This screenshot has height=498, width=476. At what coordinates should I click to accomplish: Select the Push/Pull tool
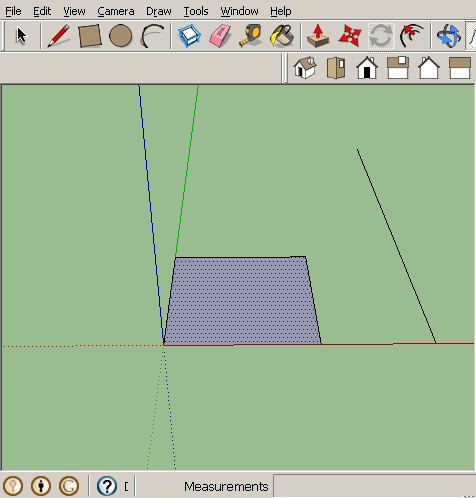tap(318, 36)
